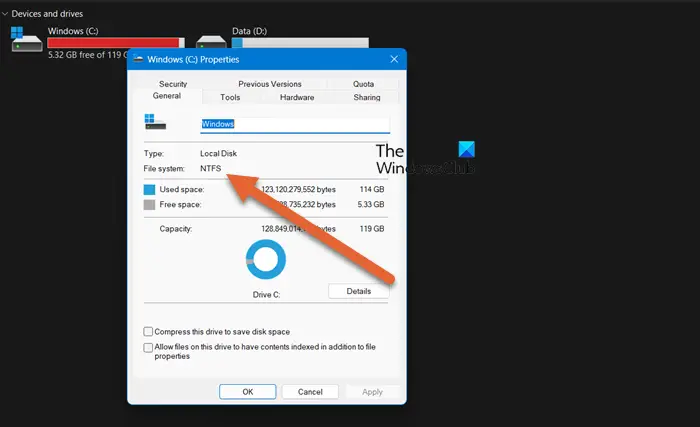This screenshot has height=427, width=700.
Task: Click the 119 GB capacity value
Action: (372, 229)
